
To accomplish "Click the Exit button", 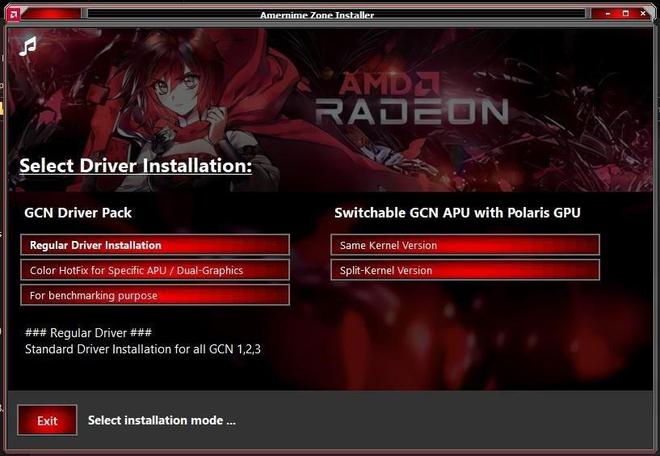I will pos(47,420).
